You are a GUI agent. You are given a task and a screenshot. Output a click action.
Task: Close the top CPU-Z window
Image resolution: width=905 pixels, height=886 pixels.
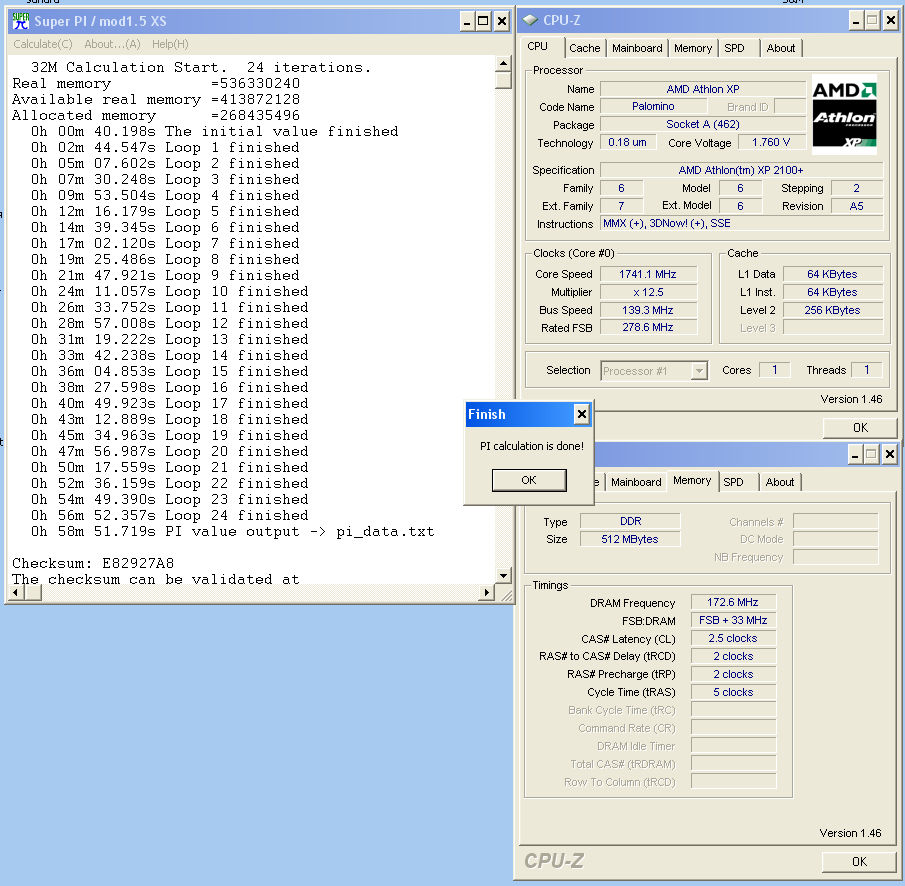click(891, 21)
